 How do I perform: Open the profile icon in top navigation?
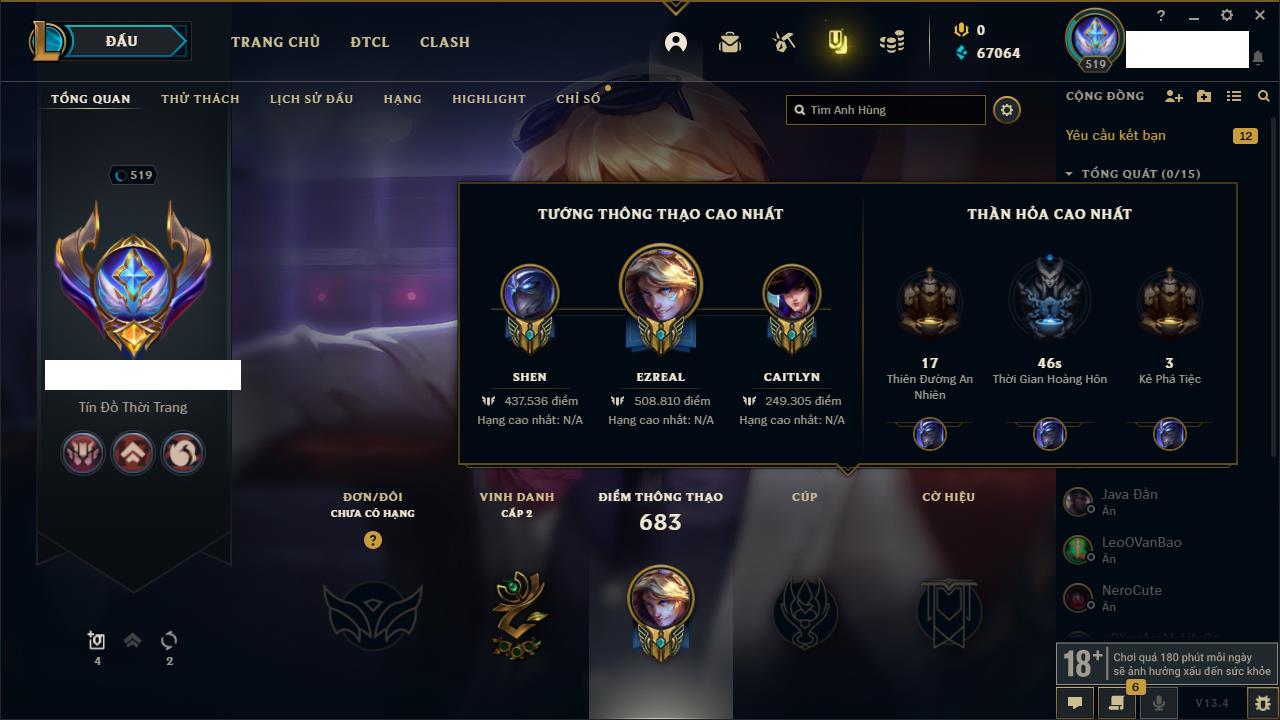(x=676, y=42)
